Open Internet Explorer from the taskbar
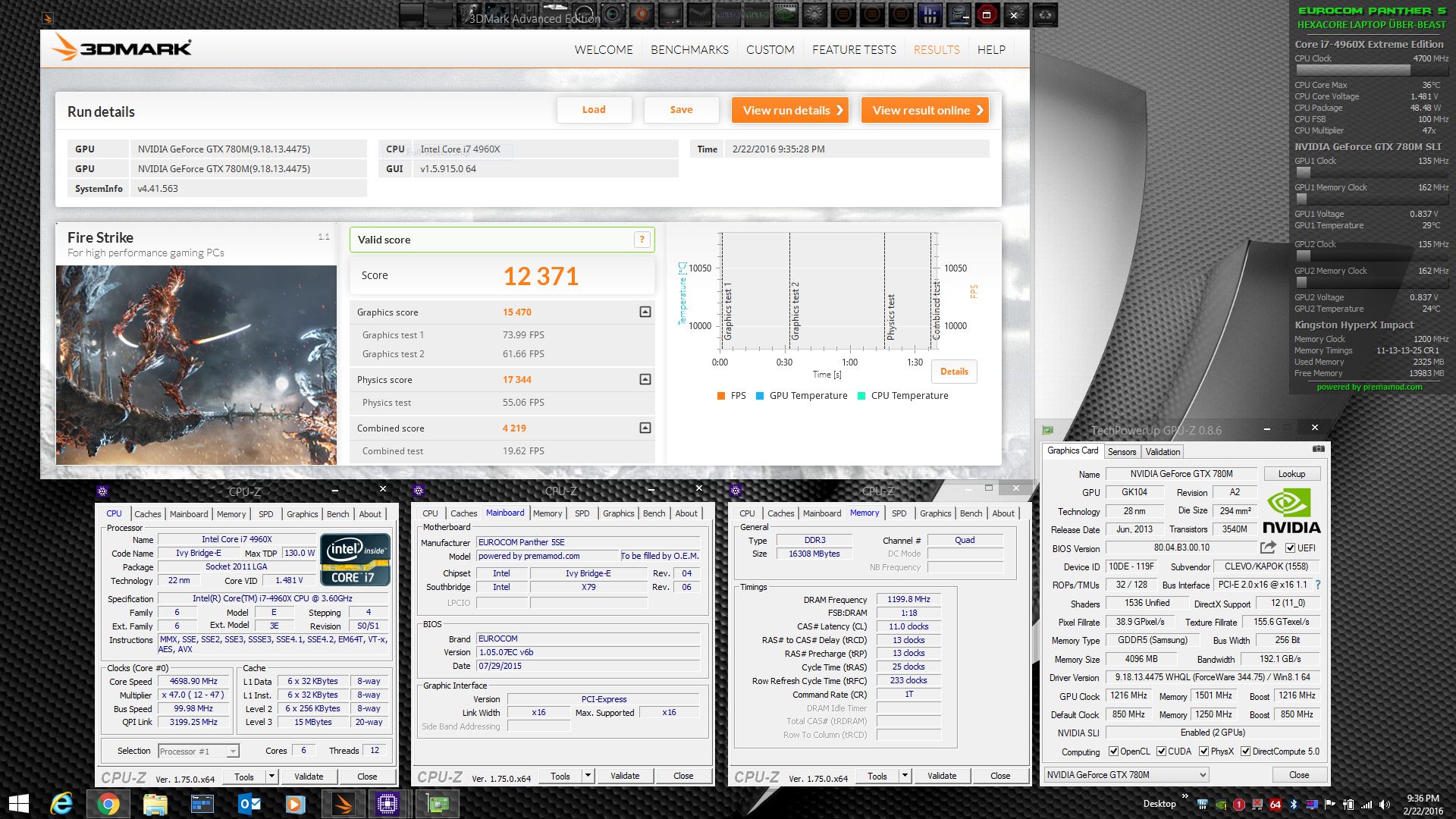Viewport: 1456px width, 819px height. [x=61, y=804]
